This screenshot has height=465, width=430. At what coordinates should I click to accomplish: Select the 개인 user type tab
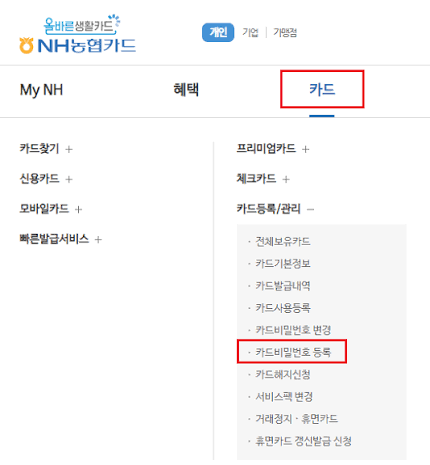click(x=218, y=32)
